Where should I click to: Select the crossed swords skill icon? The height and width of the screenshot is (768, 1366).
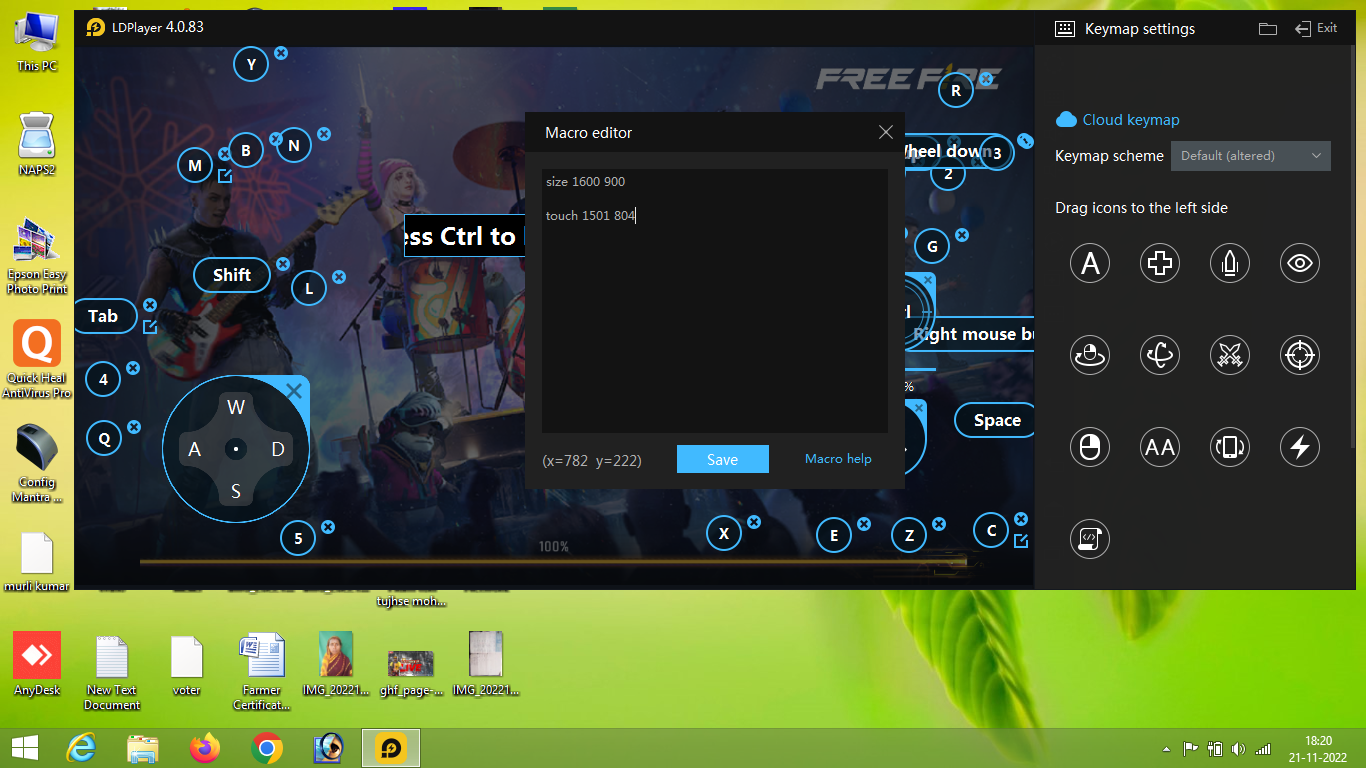point(1230,355)
